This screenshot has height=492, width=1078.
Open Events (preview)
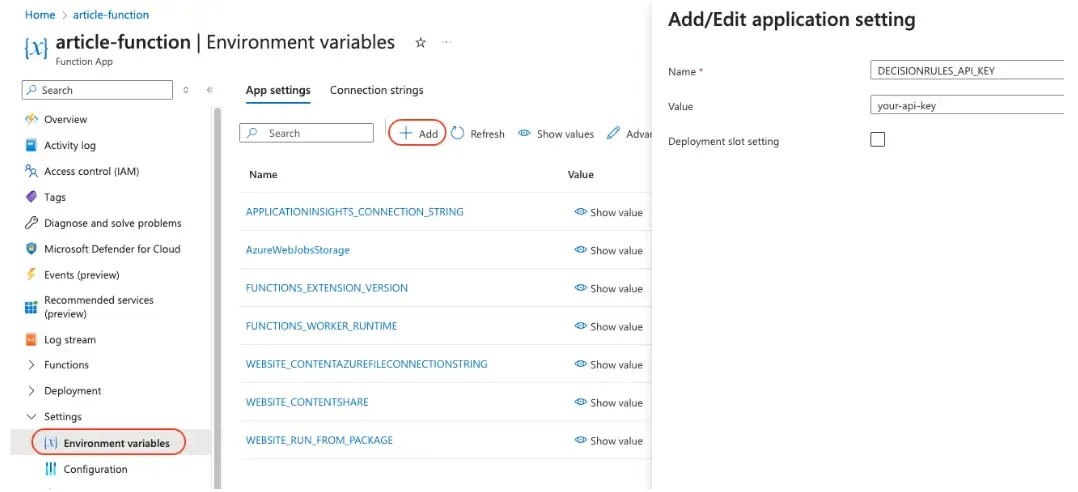[x=72, y=275]
